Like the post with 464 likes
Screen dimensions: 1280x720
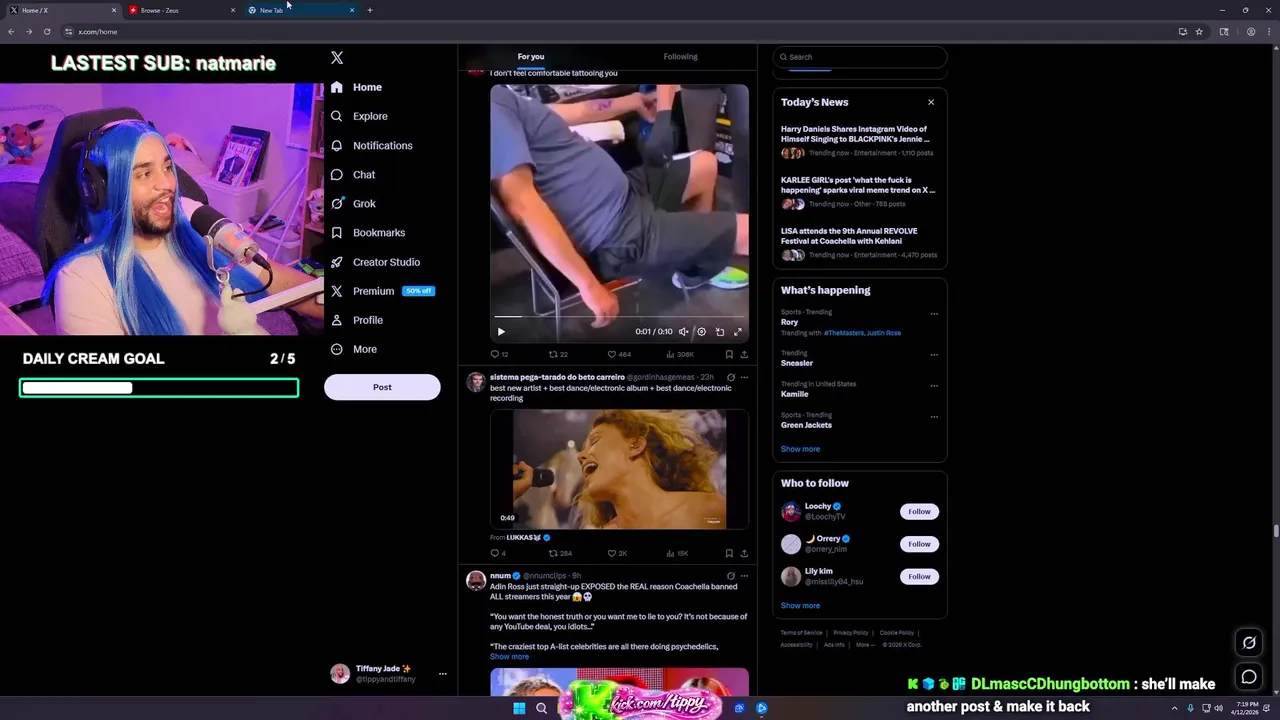619,354
